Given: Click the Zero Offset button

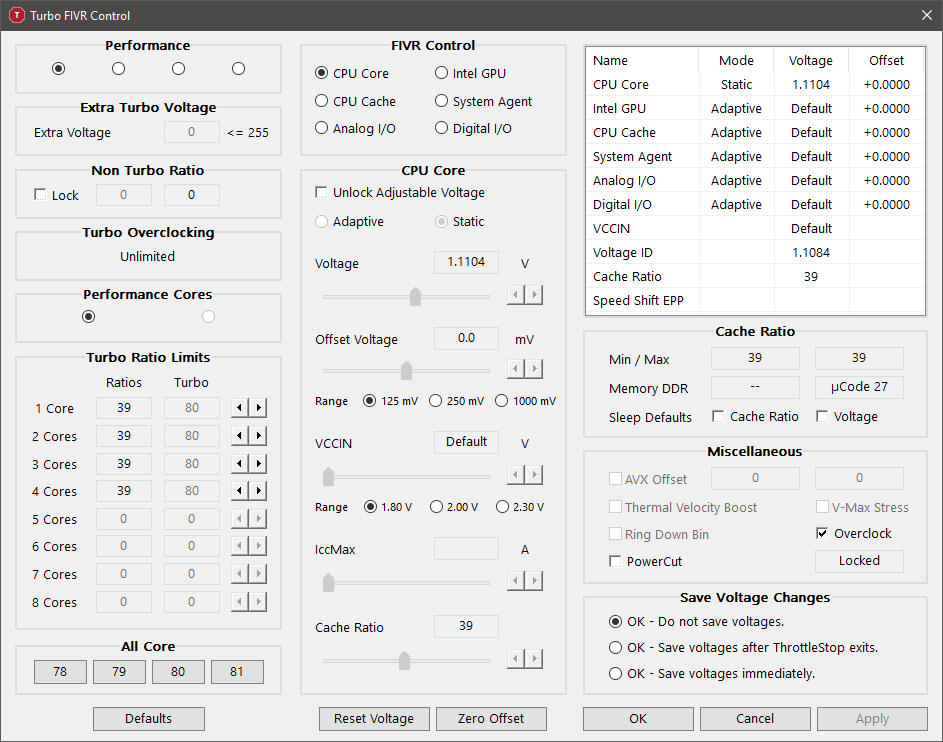Looking at the screenshot, I should (491, 719).
